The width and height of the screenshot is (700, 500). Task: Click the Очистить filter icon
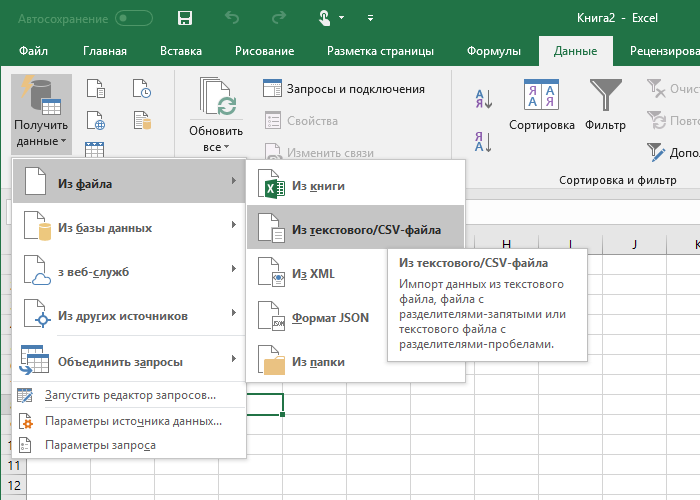(656, 88)
